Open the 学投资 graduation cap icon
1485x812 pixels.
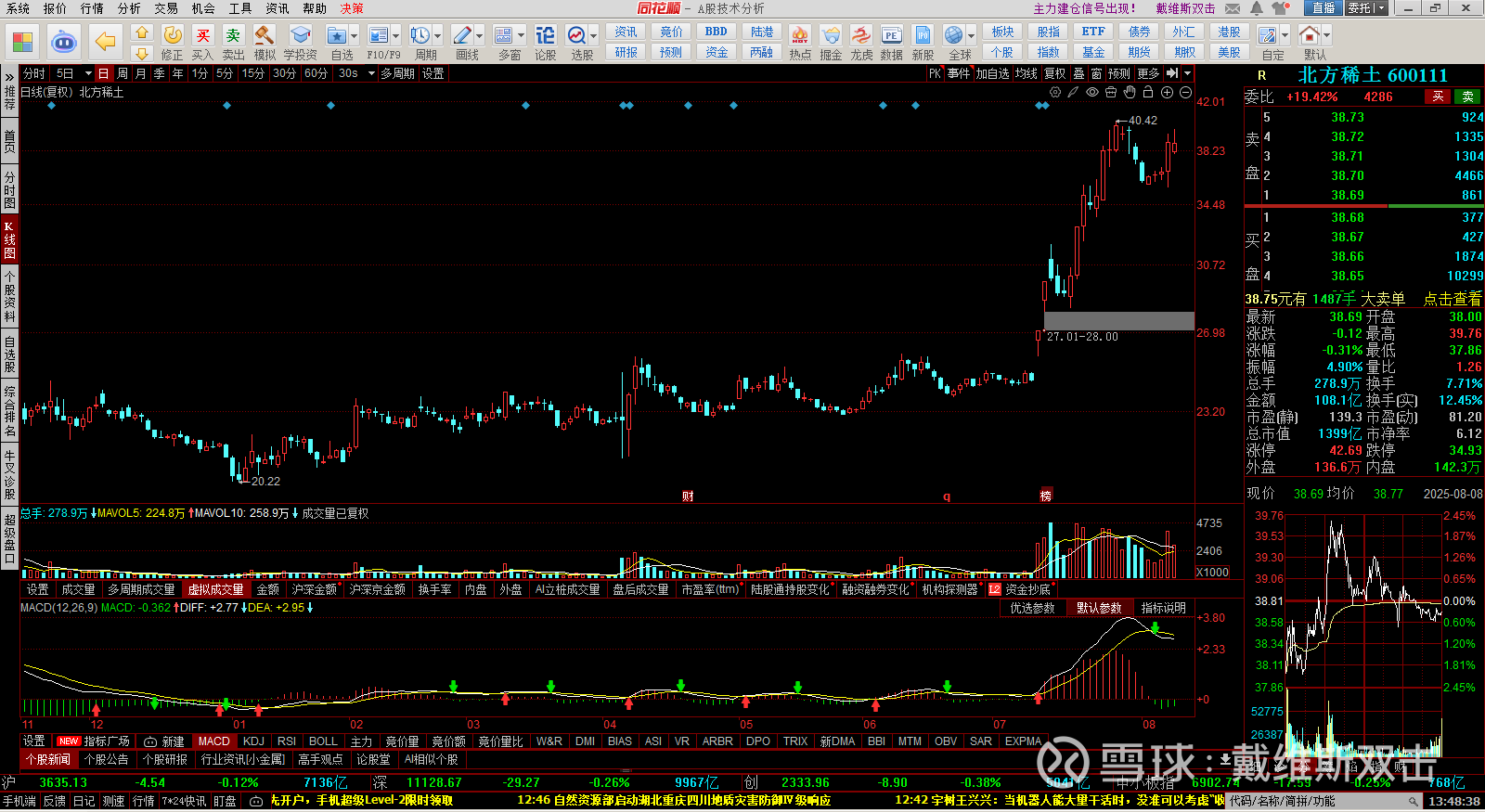(300, 36)
